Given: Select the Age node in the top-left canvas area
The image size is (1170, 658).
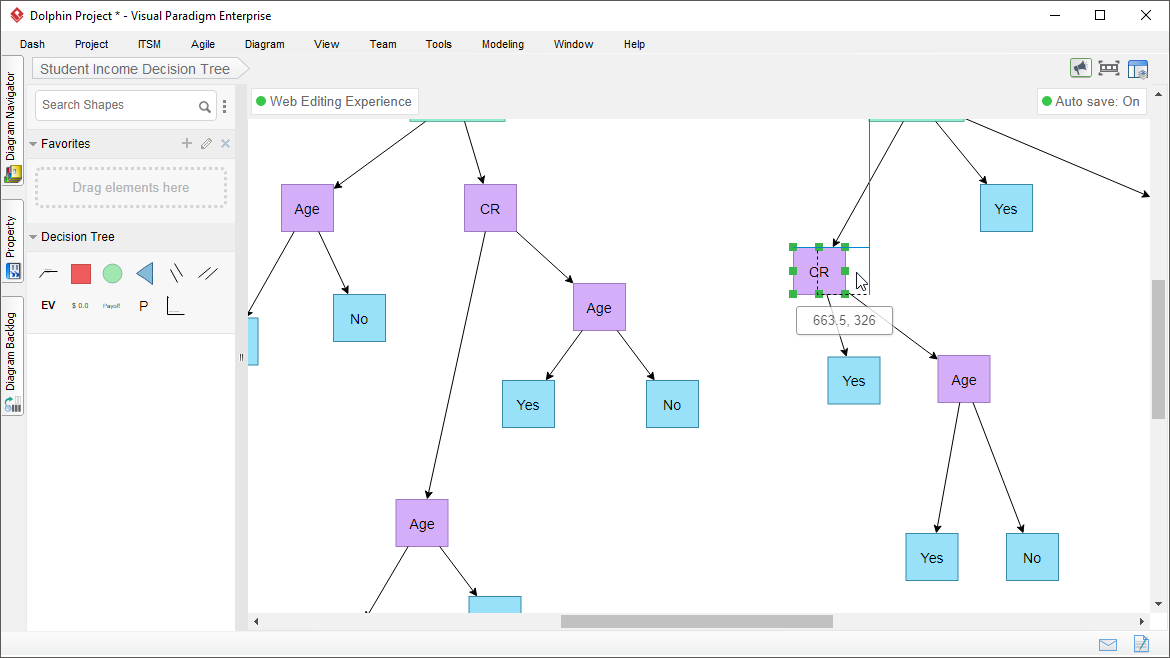Looking at the screenshot, I should 307,209.
